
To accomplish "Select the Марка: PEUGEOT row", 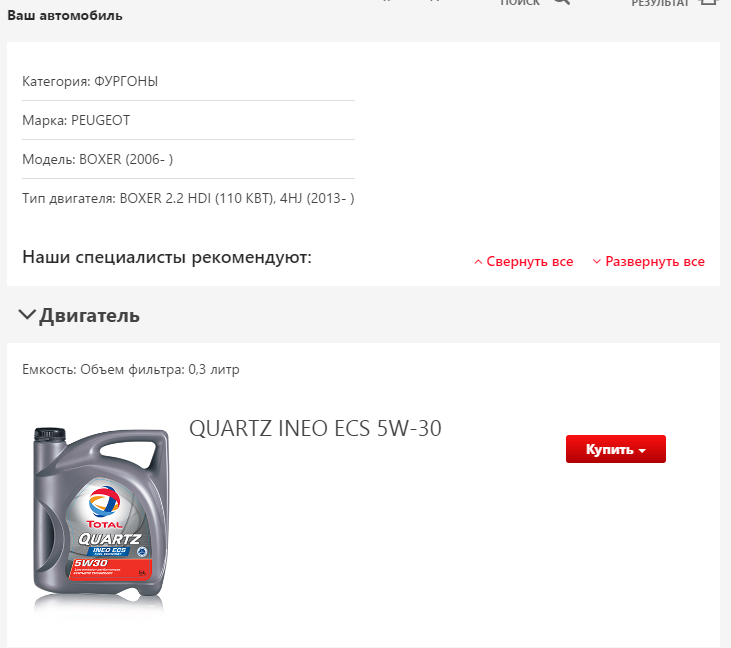I will pyautogui.click(x=188, y=120).
